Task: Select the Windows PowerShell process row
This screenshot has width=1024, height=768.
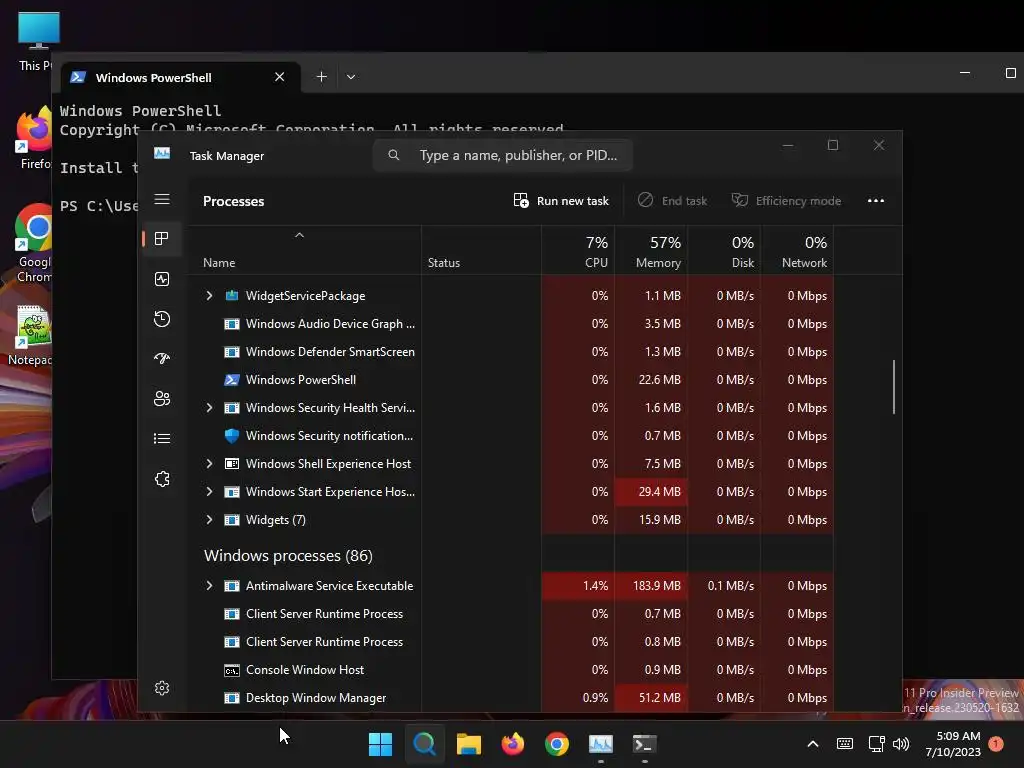Action: (x=511, y=380)
